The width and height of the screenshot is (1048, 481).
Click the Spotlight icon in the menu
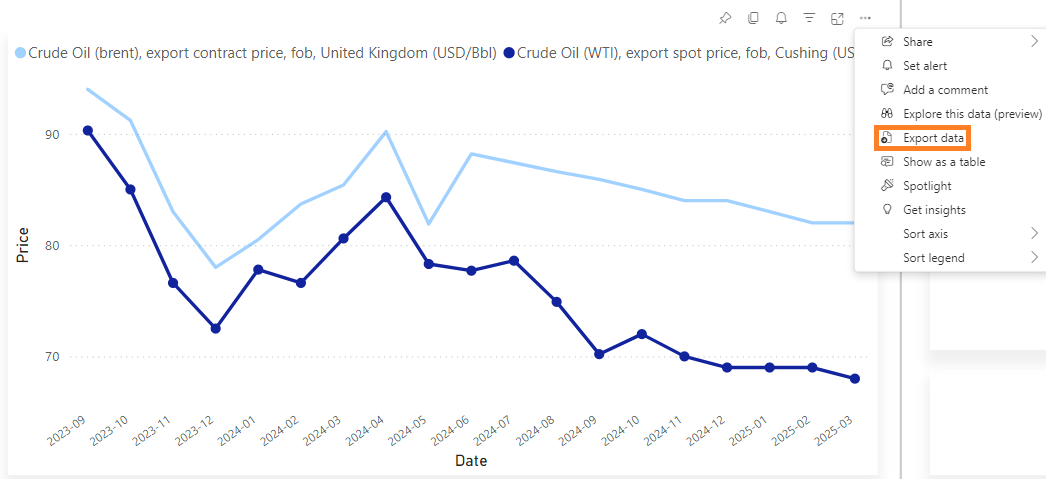point(886,186)
